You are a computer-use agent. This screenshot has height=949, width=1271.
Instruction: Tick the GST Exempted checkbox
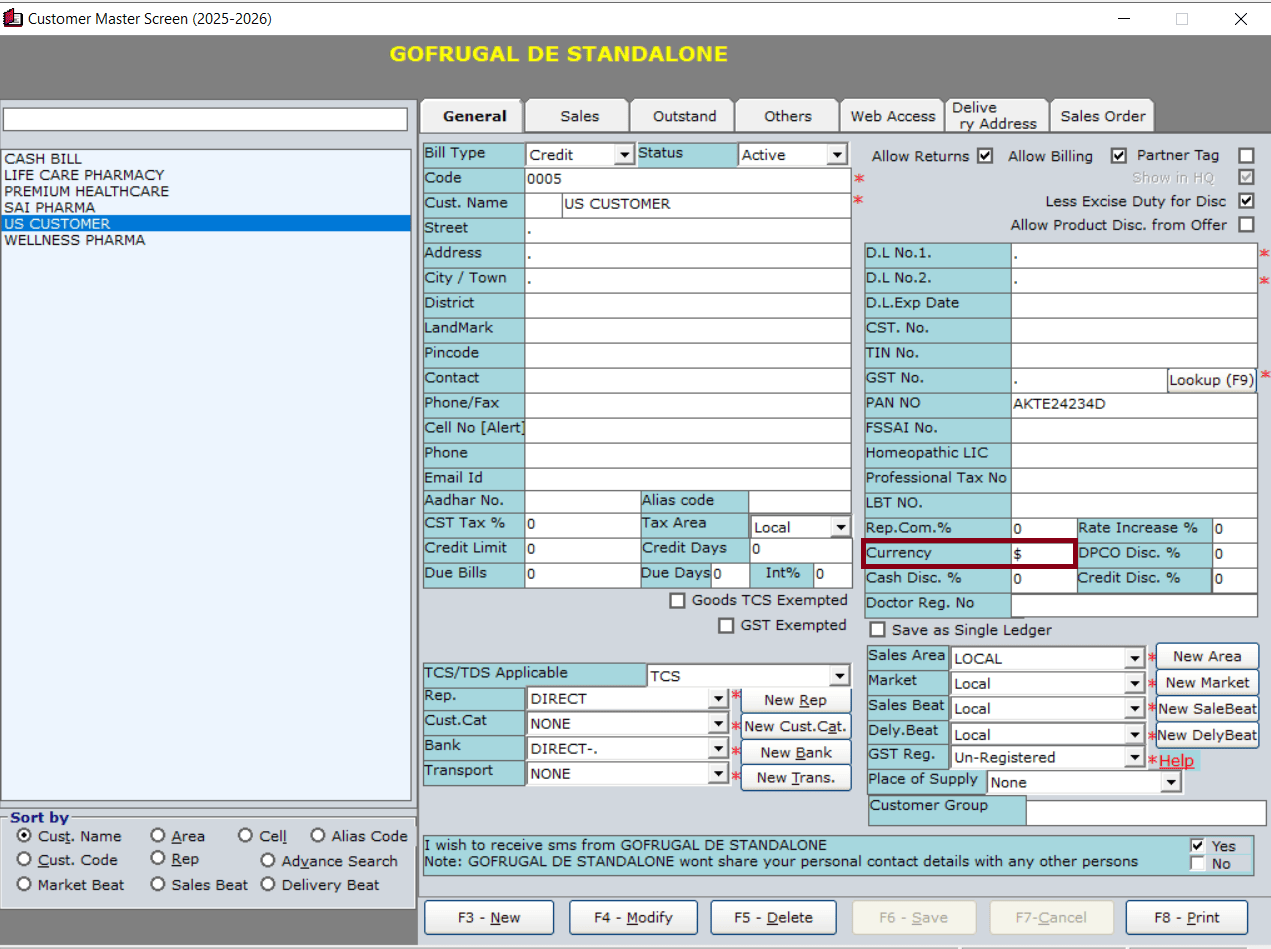coord(727,626)
